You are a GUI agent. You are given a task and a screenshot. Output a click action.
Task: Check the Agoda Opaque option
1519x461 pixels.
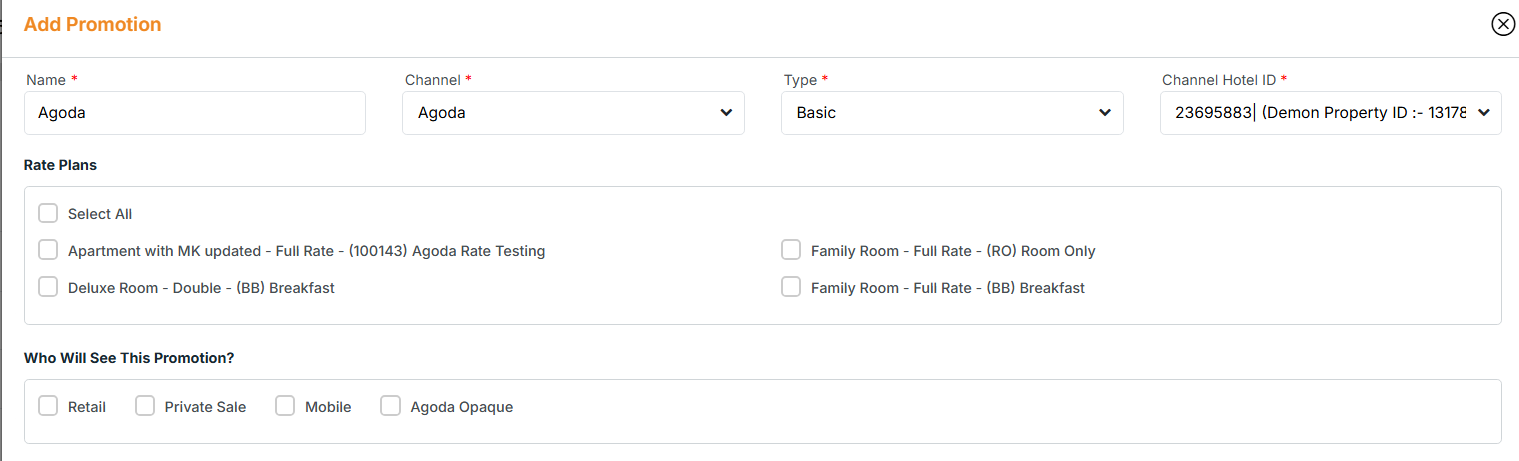tap(391, 406)
